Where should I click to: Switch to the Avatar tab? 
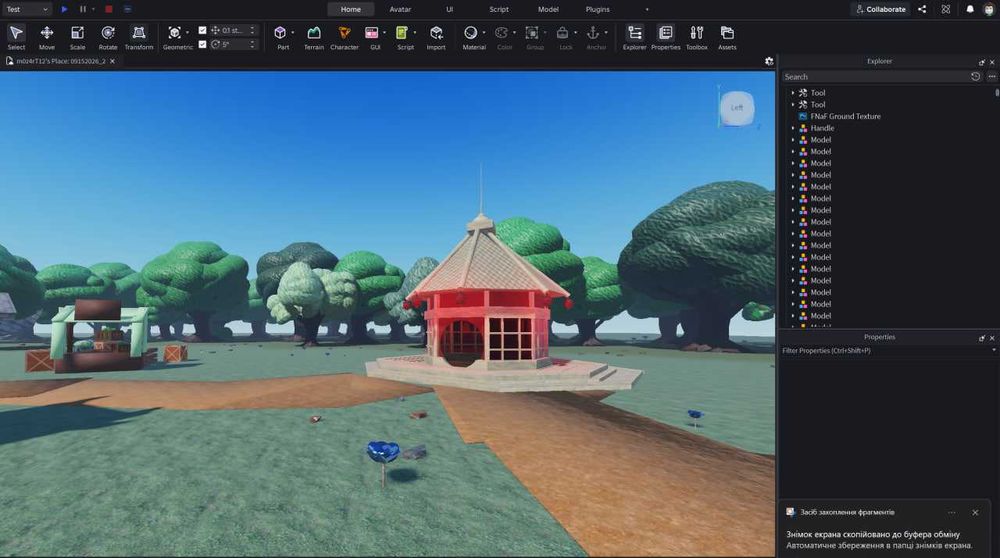(x=400, y=9)
